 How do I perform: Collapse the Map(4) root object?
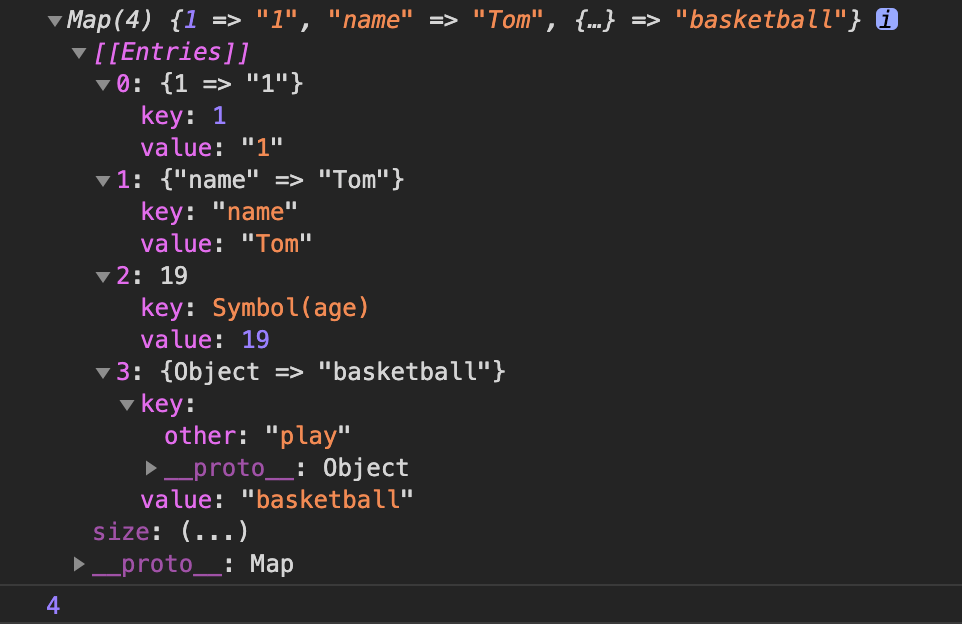tap(55, 21)
